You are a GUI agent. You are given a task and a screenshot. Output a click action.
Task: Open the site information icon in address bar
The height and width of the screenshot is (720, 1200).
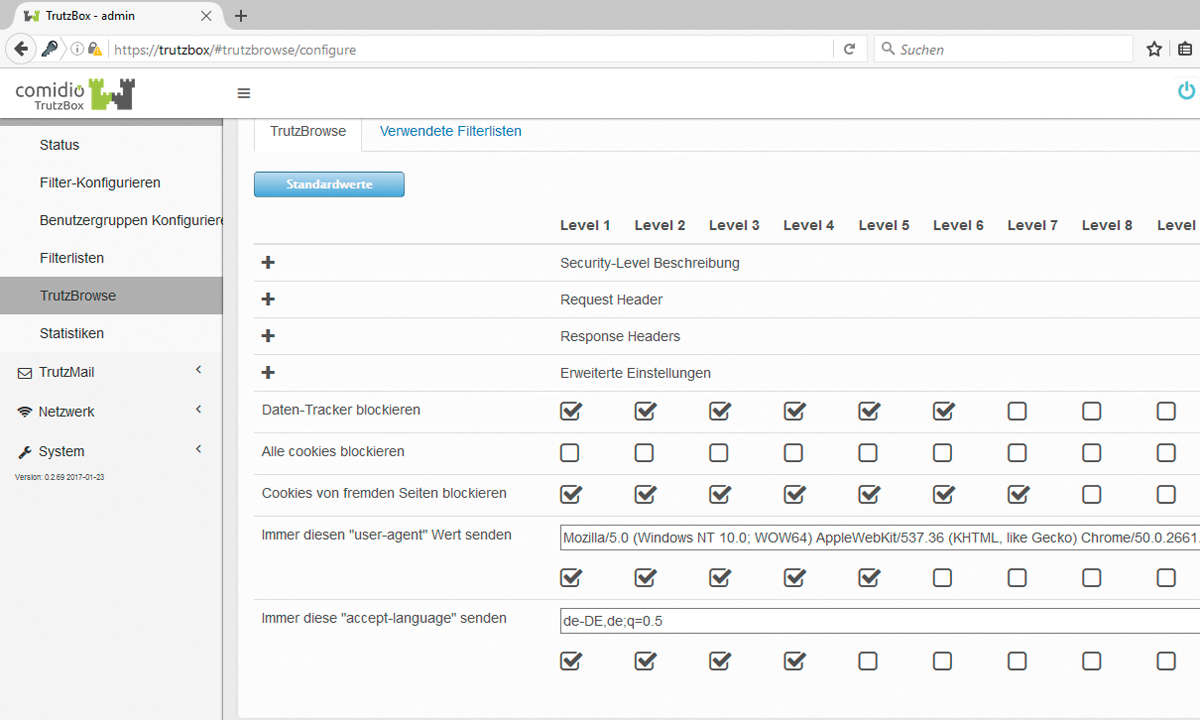(77, 49)
